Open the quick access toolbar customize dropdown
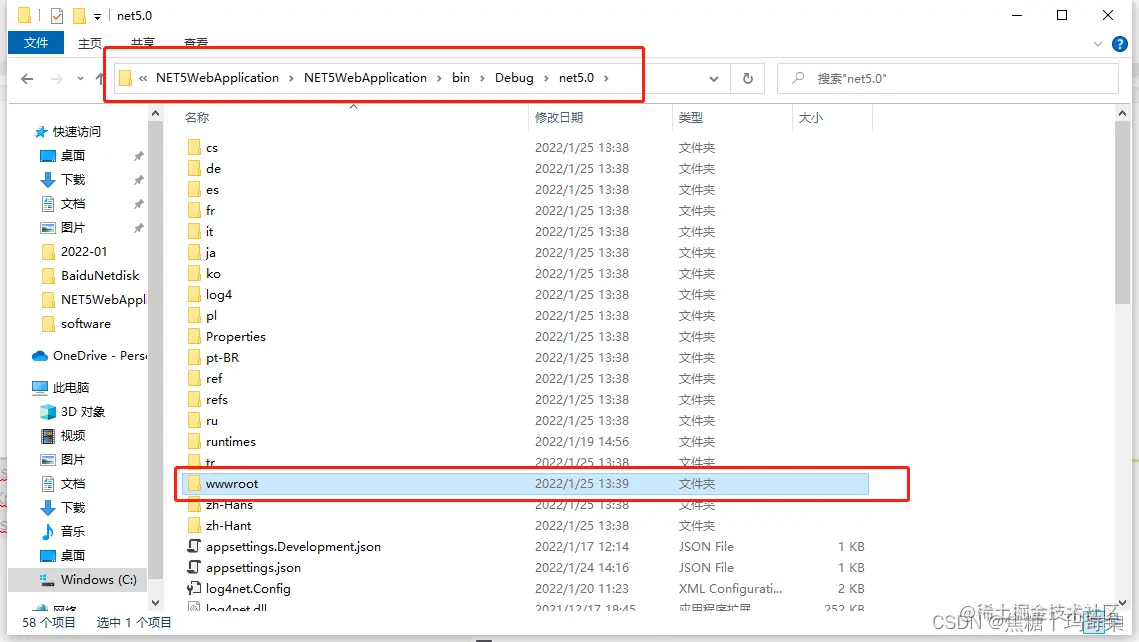This screenshot has width=1139, height=642. (x=97, y=16)
